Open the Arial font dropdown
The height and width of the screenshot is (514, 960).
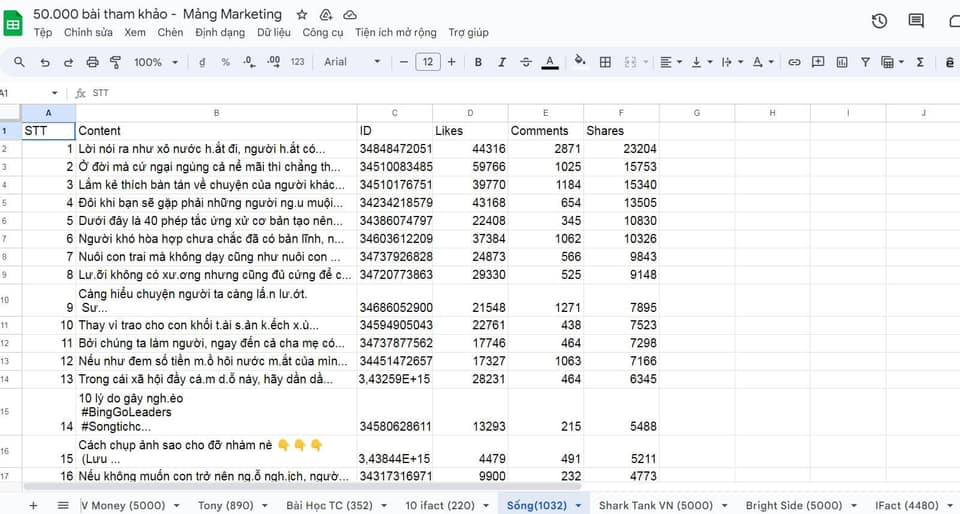click(x=352, y=62)
